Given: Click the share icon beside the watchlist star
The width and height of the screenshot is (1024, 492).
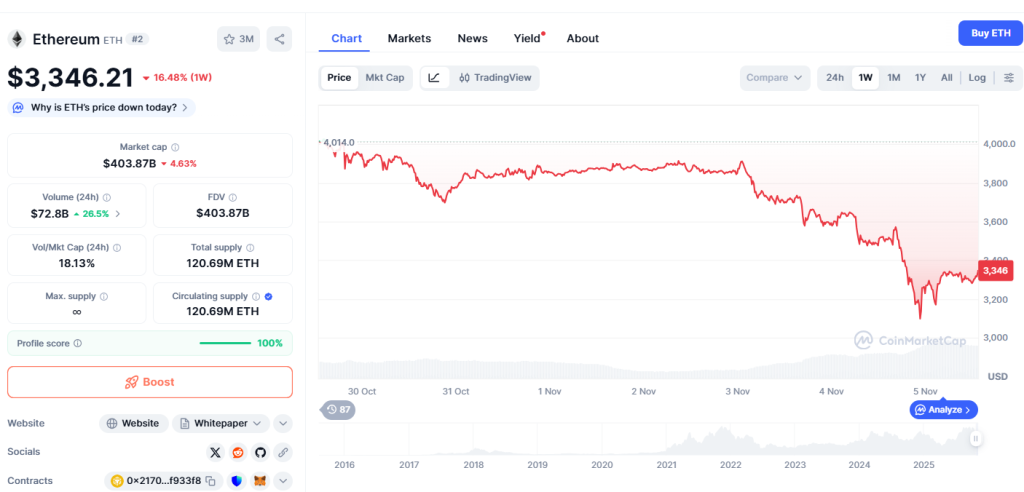Looking at the screenshot, I should point(279,39).
